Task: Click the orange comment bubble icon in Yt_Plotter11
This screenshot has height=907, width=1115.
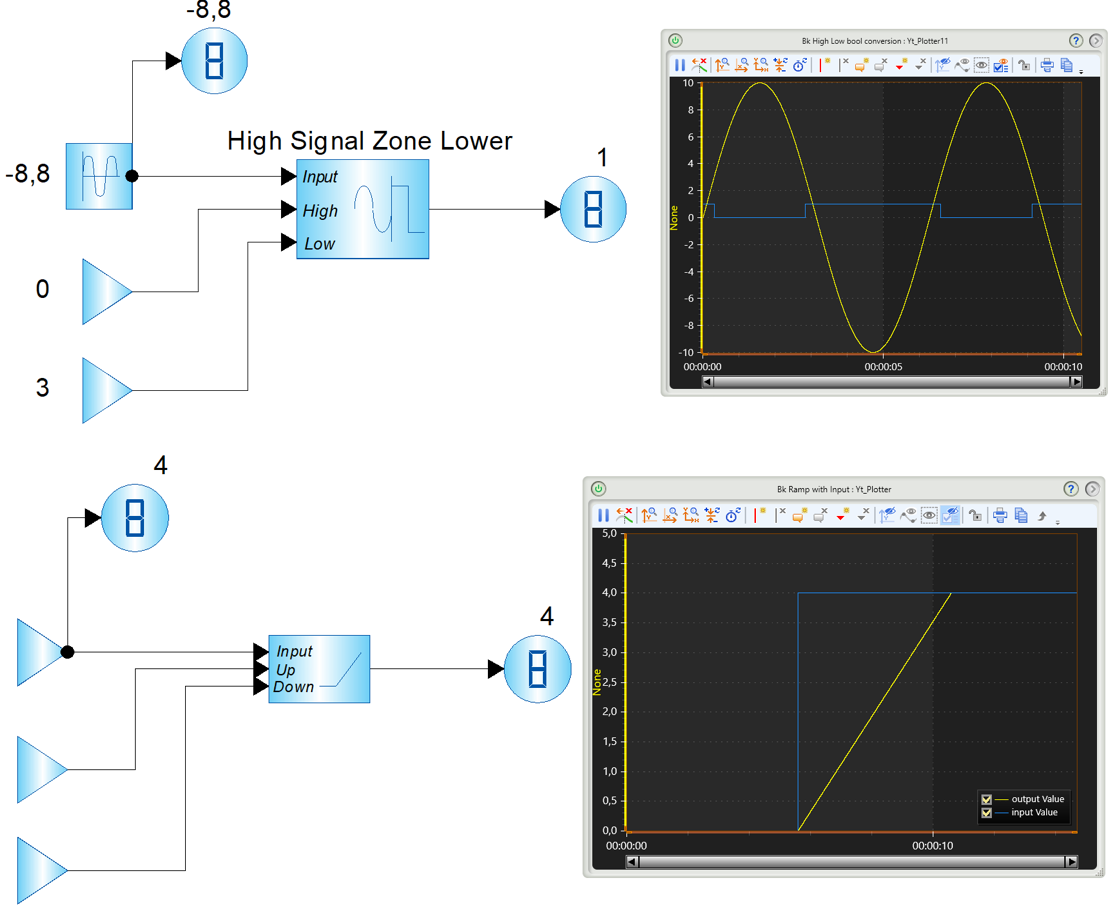Action: coord(861,65)
